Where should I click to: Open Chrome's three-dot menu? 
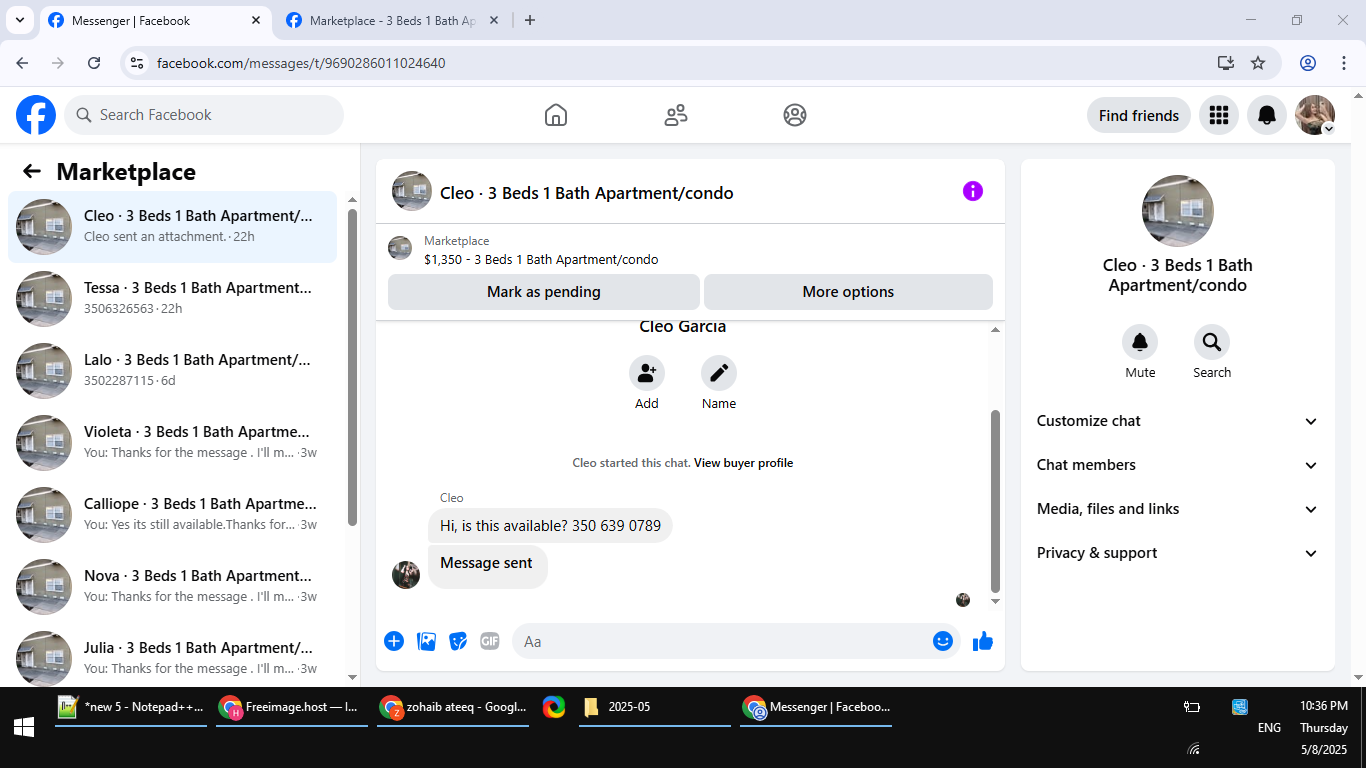[1344, 63]
